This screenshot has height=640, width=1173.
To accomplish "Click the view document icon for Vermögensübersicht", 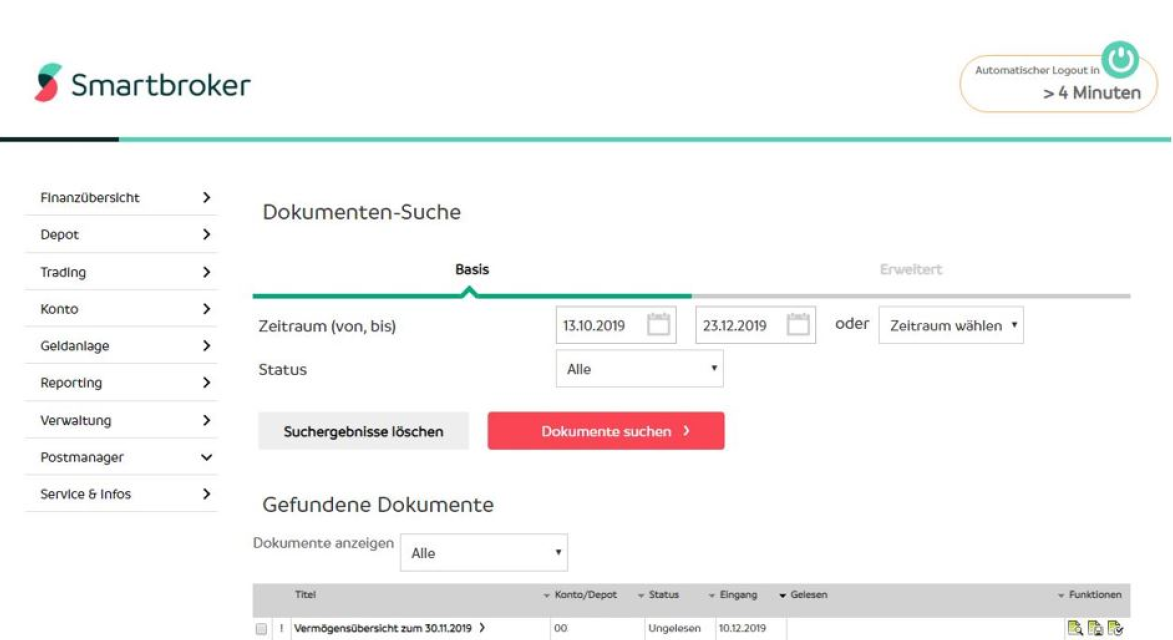I will 1075,628.
